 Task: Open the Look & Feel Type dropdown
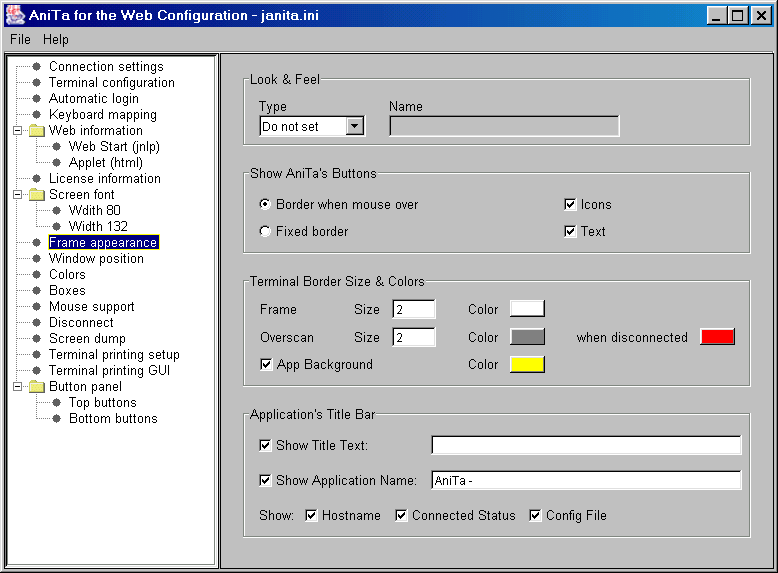point(354,126)
